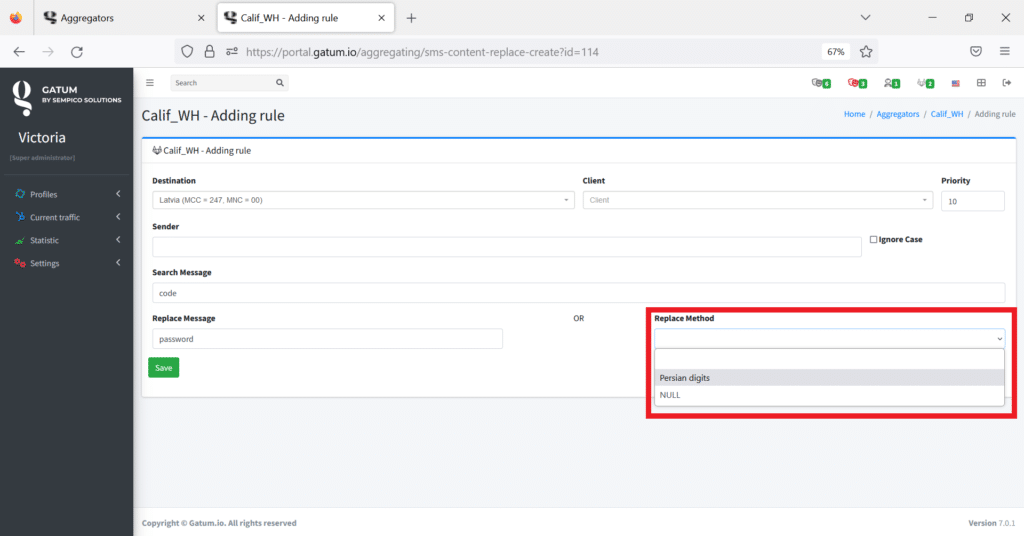Close the Calif_WH - Adding rule tab
Image resolution: width=1024 pixels, height=536 pixels.
381,18
